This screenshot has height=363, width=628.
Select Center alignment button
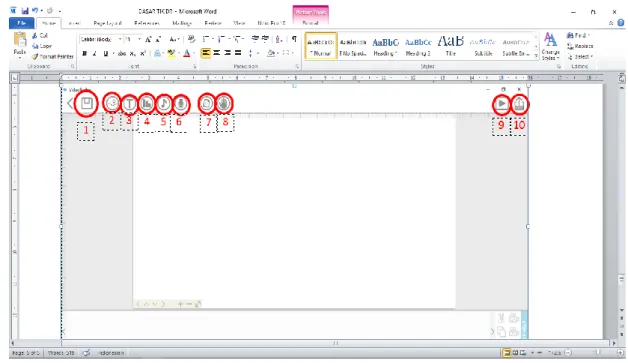point(217,53)
